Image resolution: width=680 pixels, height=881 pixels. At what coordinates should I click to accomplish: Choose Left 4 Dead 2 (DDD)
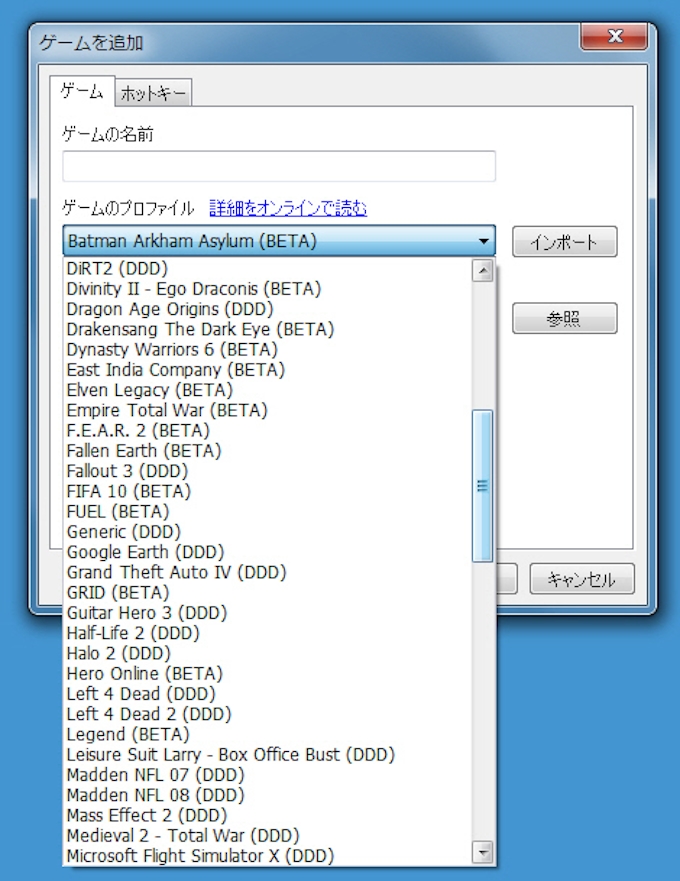tap(148, 714)
